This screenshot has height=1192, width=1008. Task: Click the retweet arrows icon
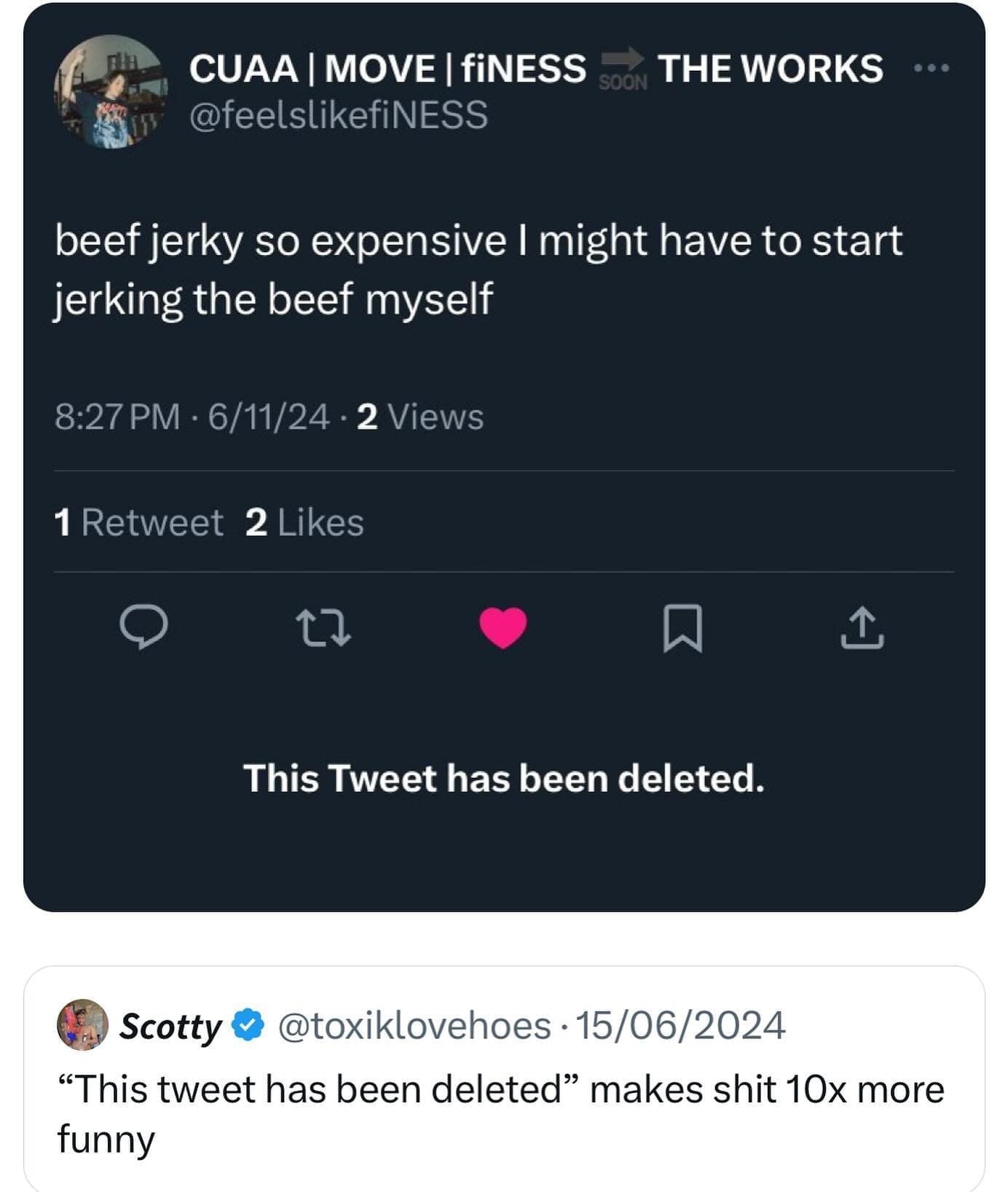click(323, 628)
